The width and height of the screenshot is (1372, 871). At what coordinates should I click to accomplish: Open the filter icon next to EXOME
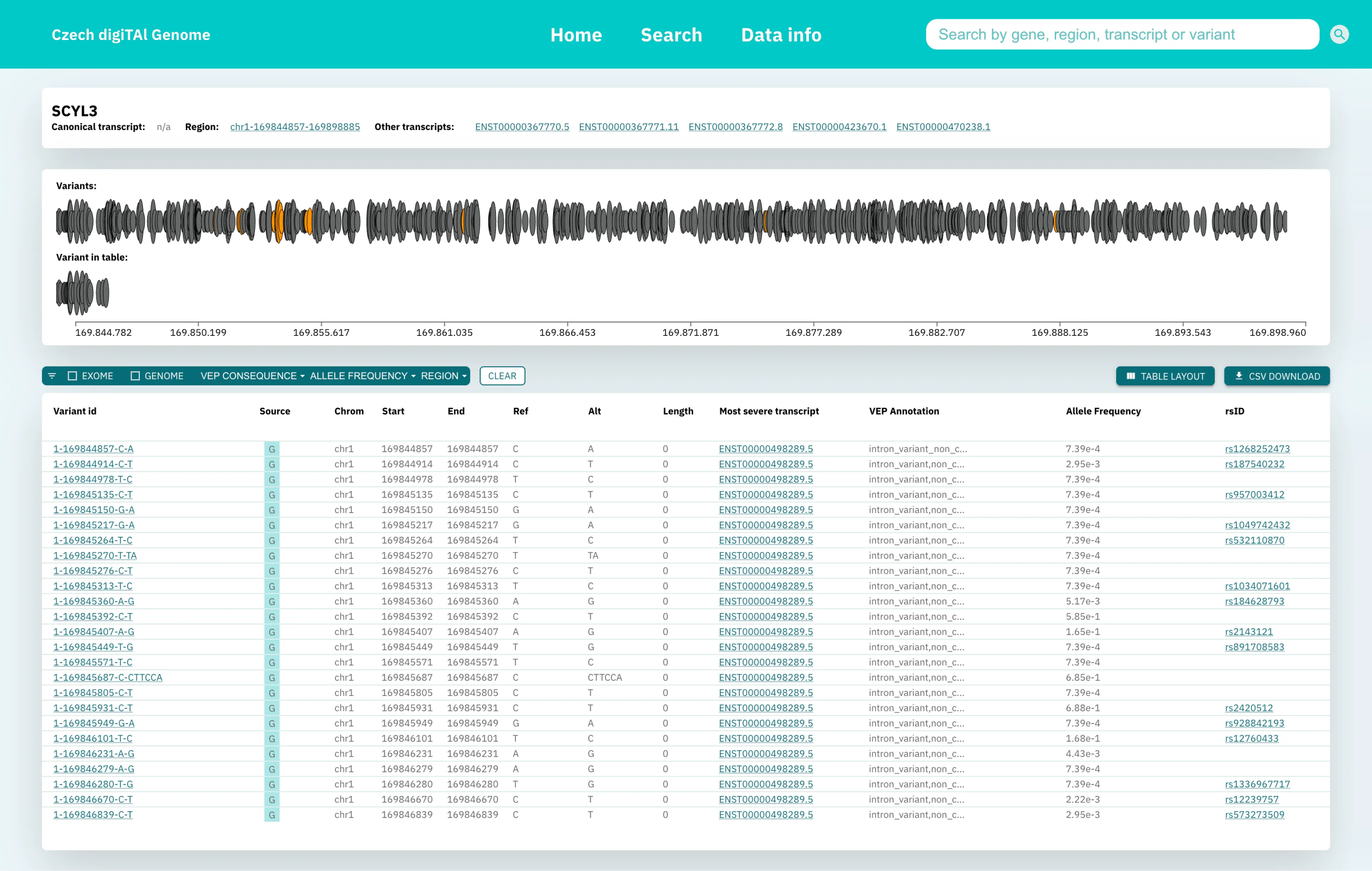point(53,375)
